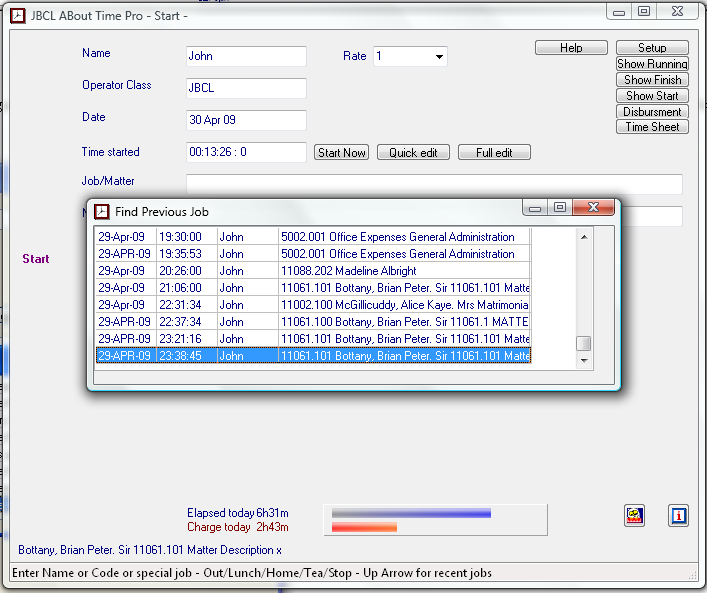
Task: Click the Find Previous Job window icon
Action: point(101,211)
